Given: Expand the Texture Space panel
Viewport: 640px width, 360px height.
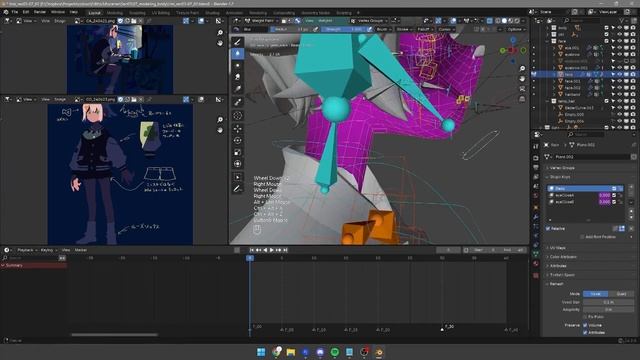Looking at the screenshot, I should (561, 275).
